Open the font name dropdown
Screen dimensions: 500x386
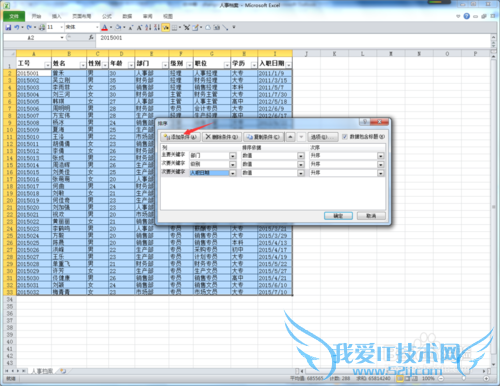(x=97, y=27)
